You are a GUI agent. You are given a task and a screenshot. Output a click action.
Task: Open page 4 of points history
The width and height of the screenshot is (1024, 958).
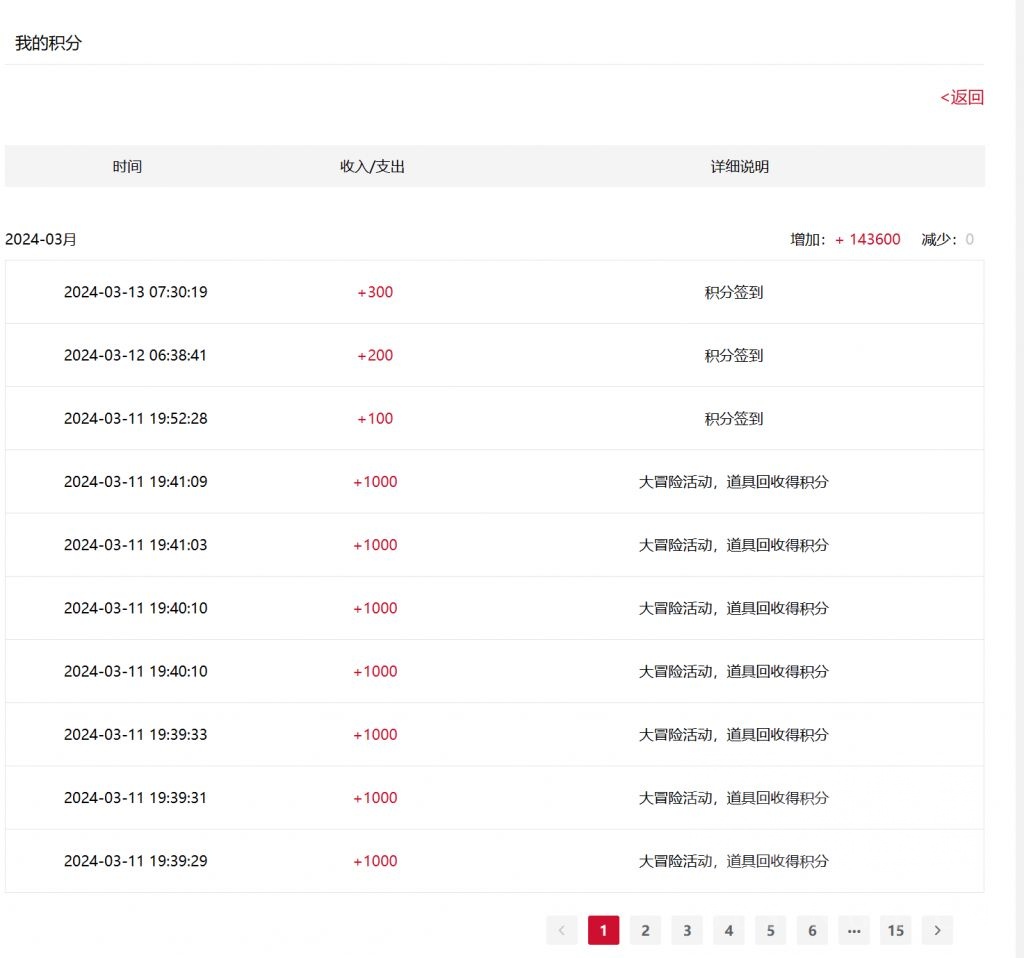pos(729,930)
